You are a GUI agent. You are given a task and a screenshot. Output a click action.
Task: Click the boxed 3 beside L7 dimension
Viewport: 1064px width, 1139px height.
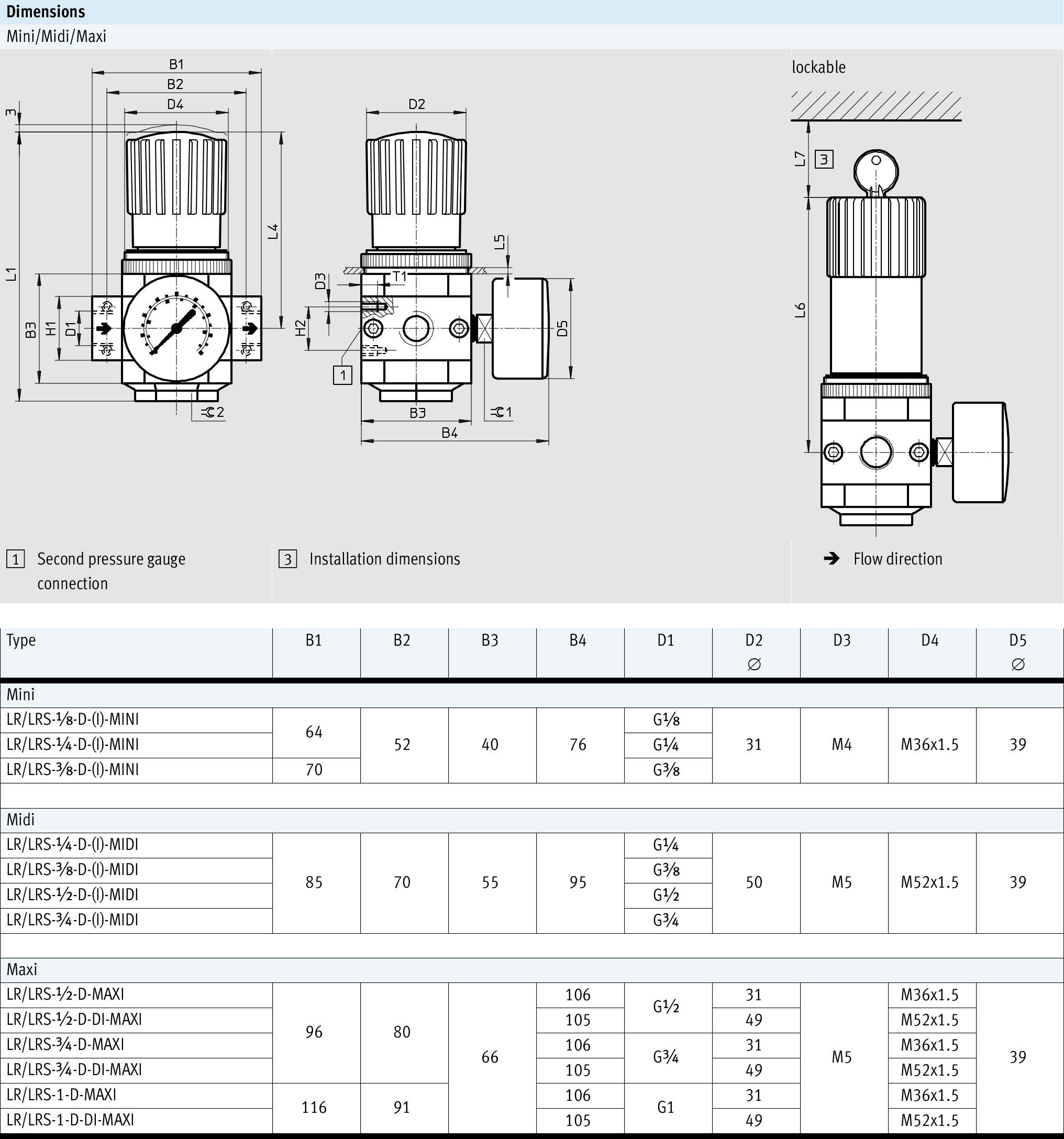(x=824, y=159)
